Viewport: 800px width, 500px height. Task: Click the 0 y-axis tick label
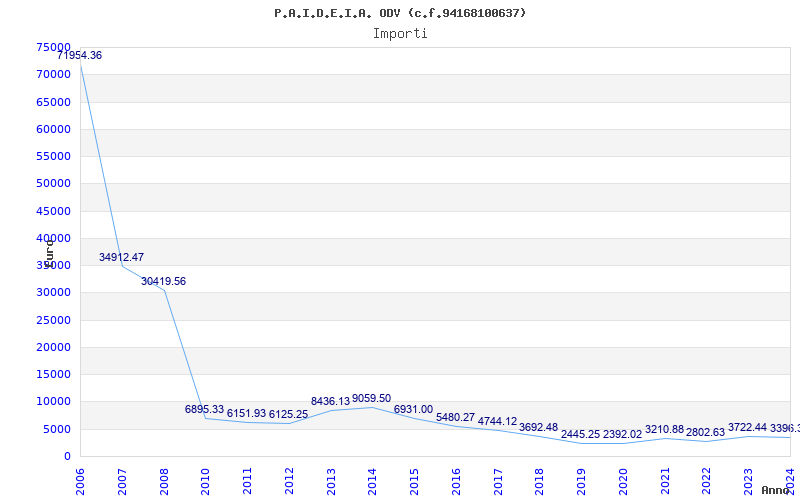(x=67, y=456)
